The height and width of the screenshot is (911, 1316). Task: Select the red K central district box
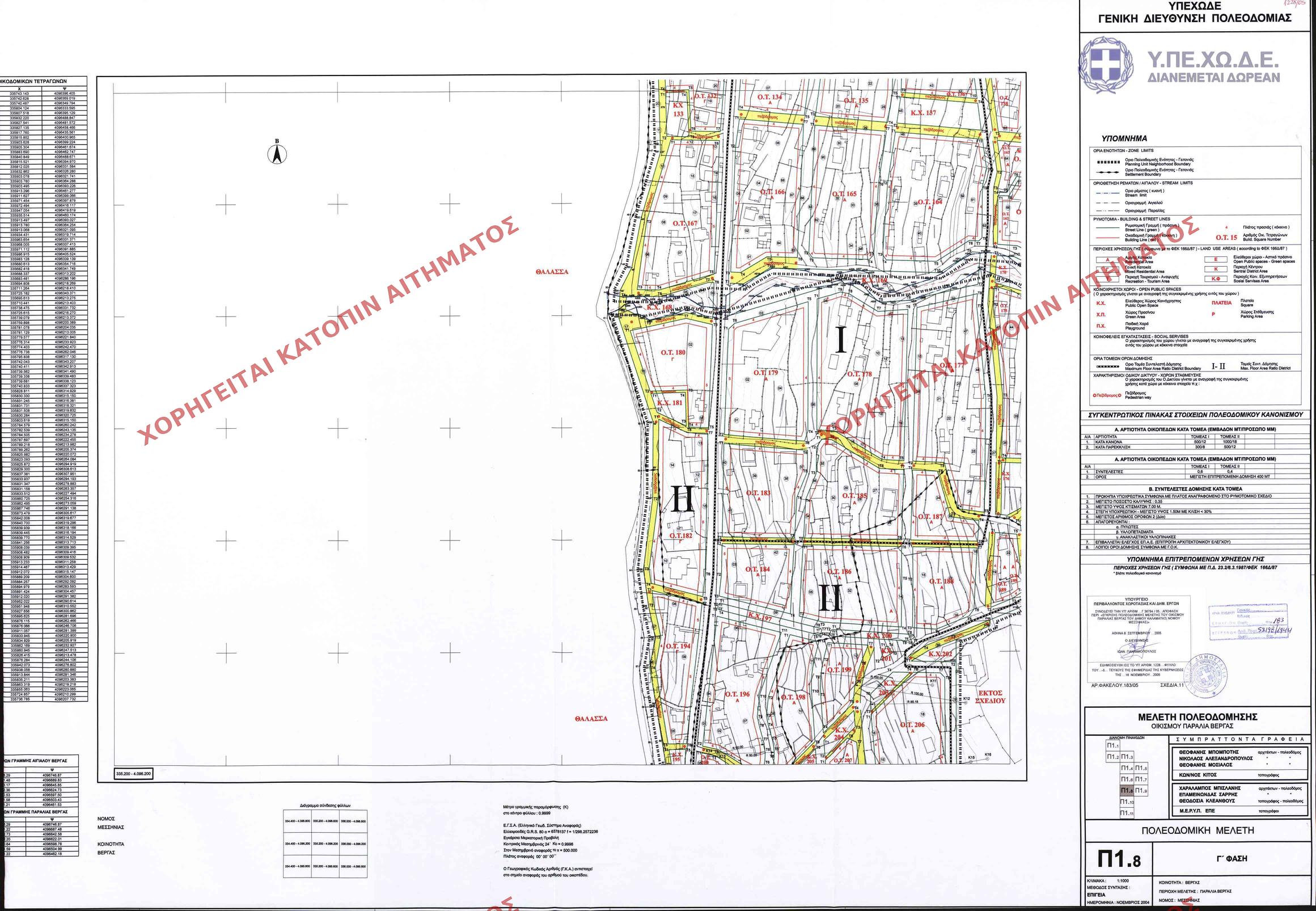[1216, 269]
